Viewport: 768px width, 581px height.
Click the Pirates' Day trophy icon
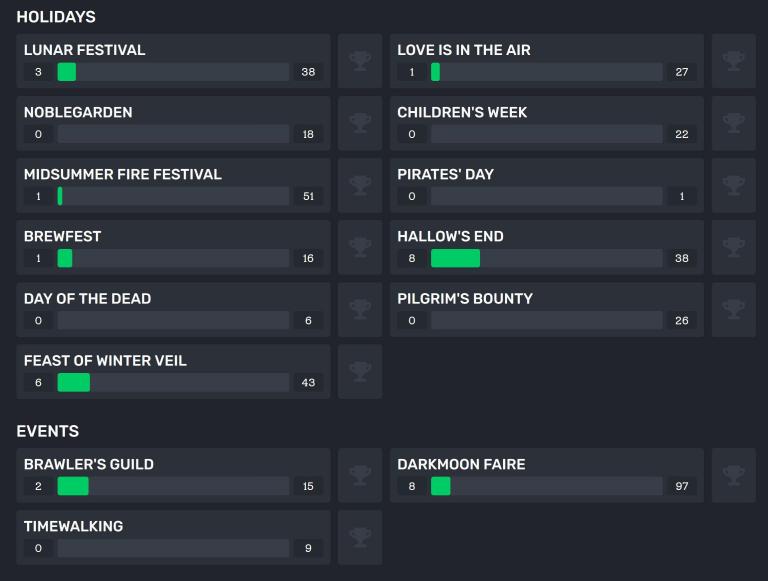(734, 185)
